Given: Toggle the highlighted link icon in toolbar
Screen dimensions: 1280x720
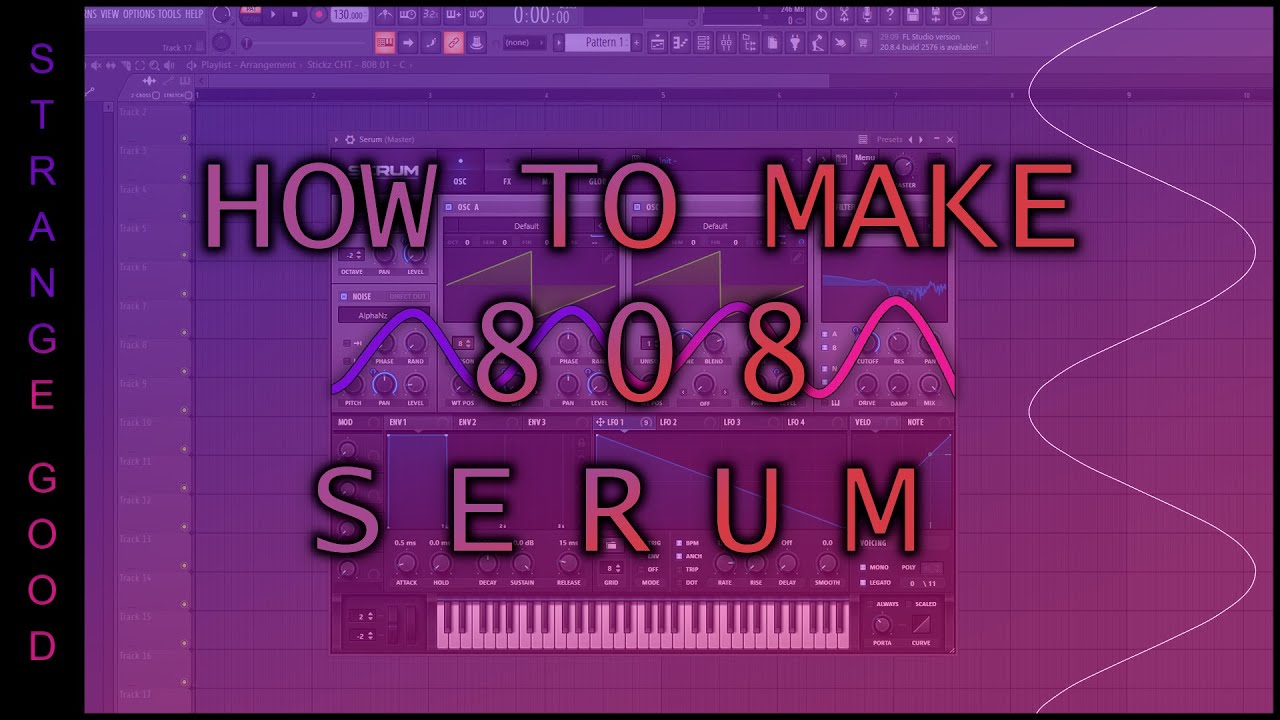Looking at the screenshot, I should coord(454,43).
